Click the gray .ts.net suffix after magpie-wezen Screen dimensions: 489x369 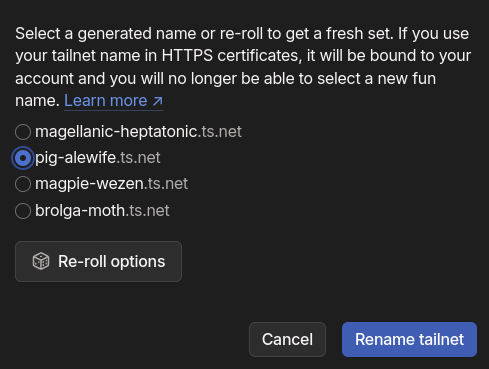click(x=166, y=184)
